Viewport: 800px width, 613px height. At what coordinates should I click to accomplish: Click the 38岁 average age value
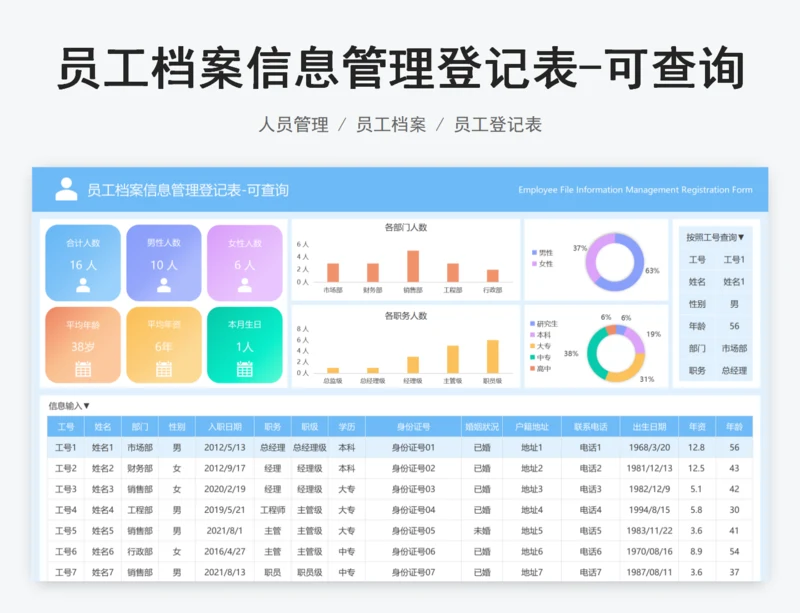pyautogui.click(x=83, y=347)
